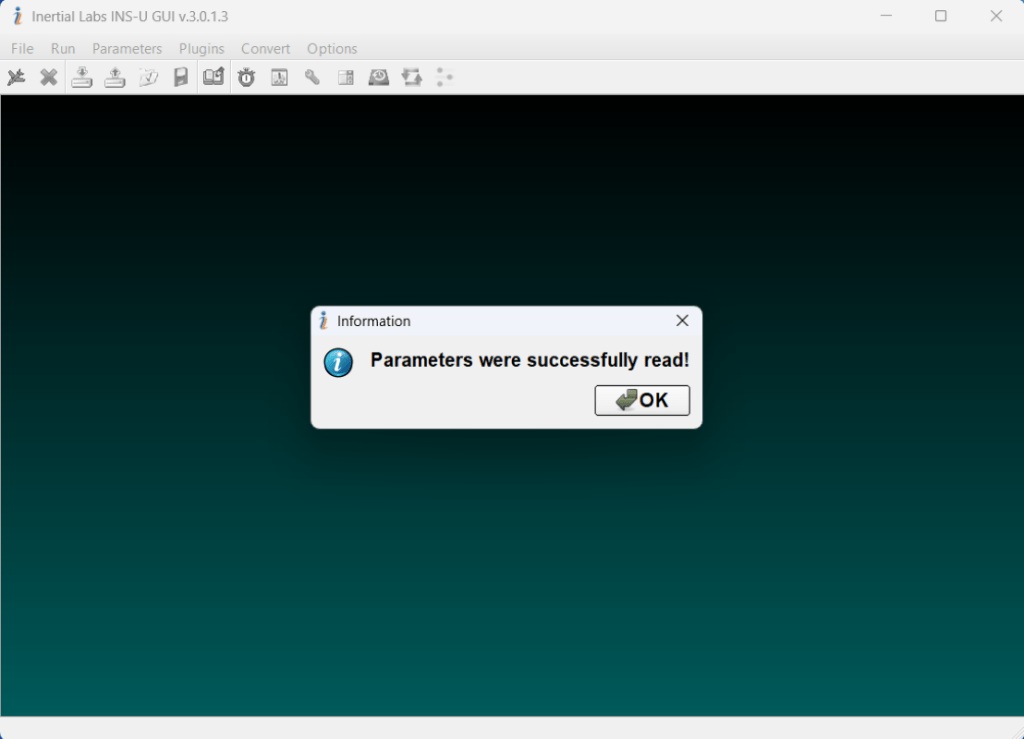Viewport: 1024px width, 739px height.
Task: Open the Plugins menu
Action: pos(201,48)
